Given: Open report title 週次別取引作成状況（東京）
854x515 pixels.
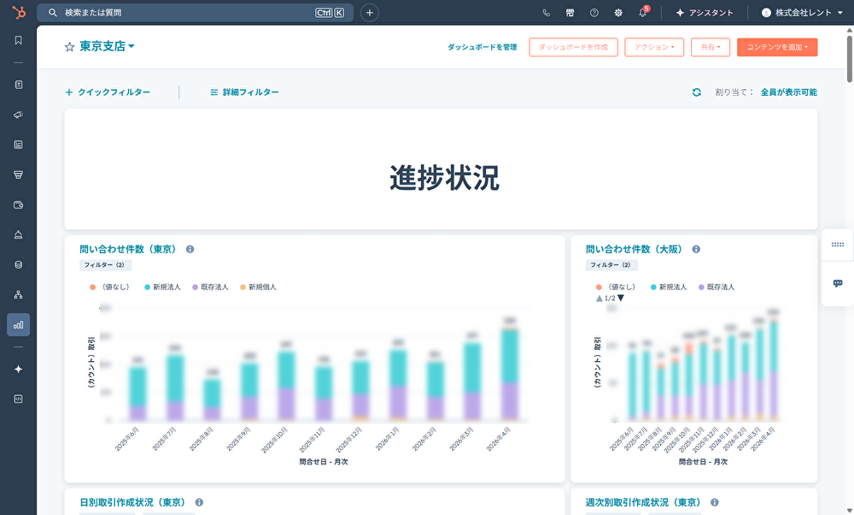Looking at the screenshot, I should pyautogui.click(x=643, y=502).
